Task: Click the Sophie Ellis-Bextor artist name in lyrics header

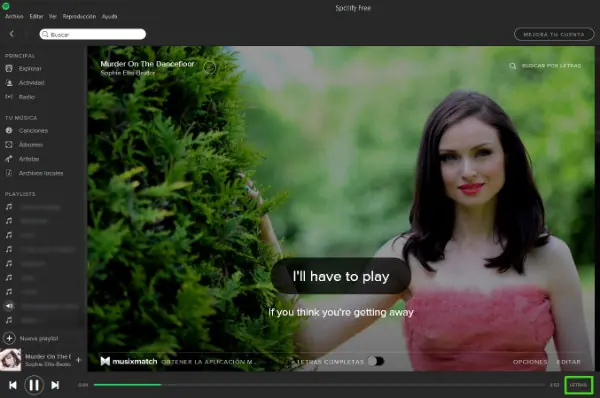Action: (x=128, y=73)
